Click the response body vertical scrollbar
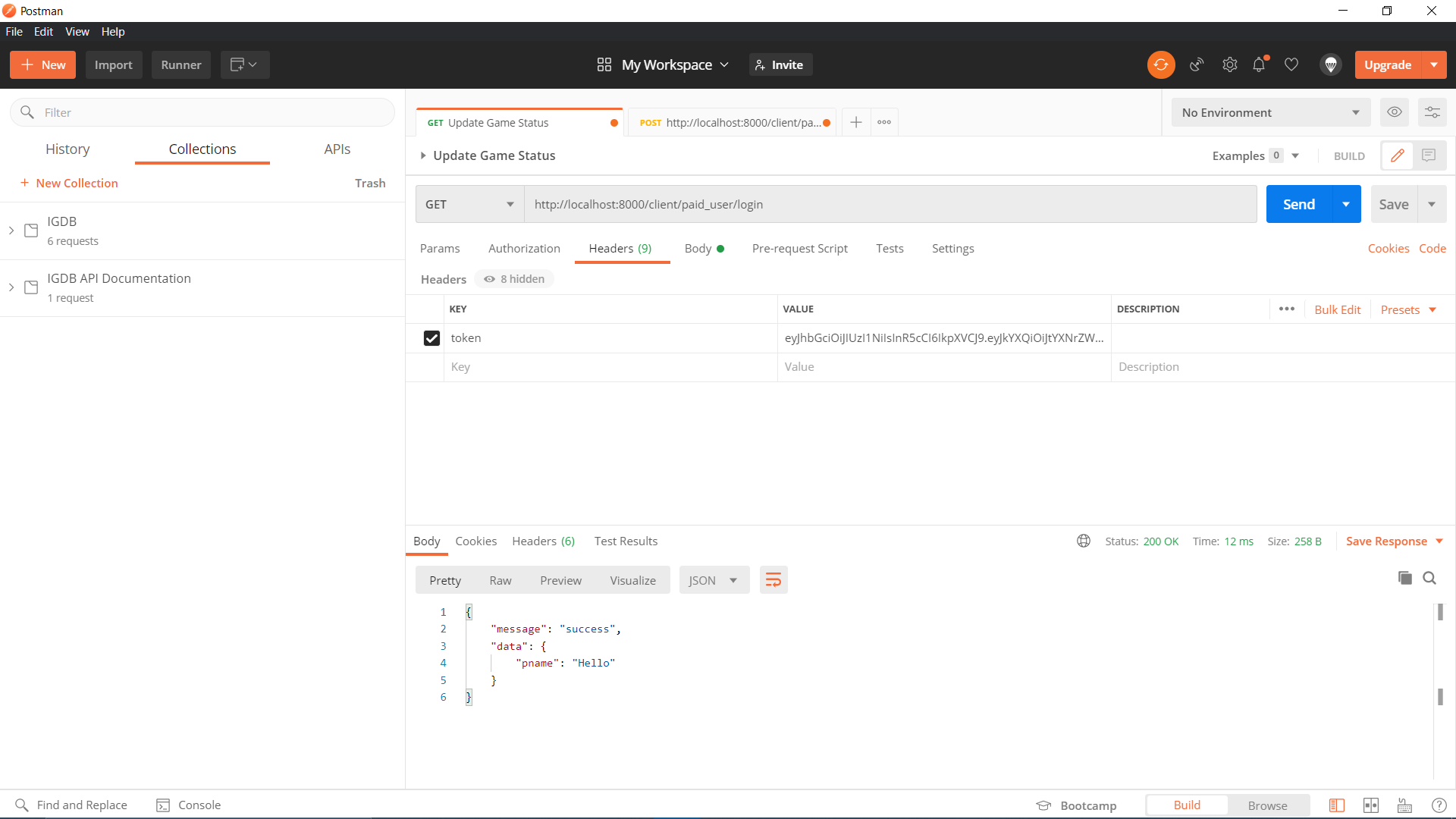The width and height of the screenshot is (1456, 819). 1440,690
